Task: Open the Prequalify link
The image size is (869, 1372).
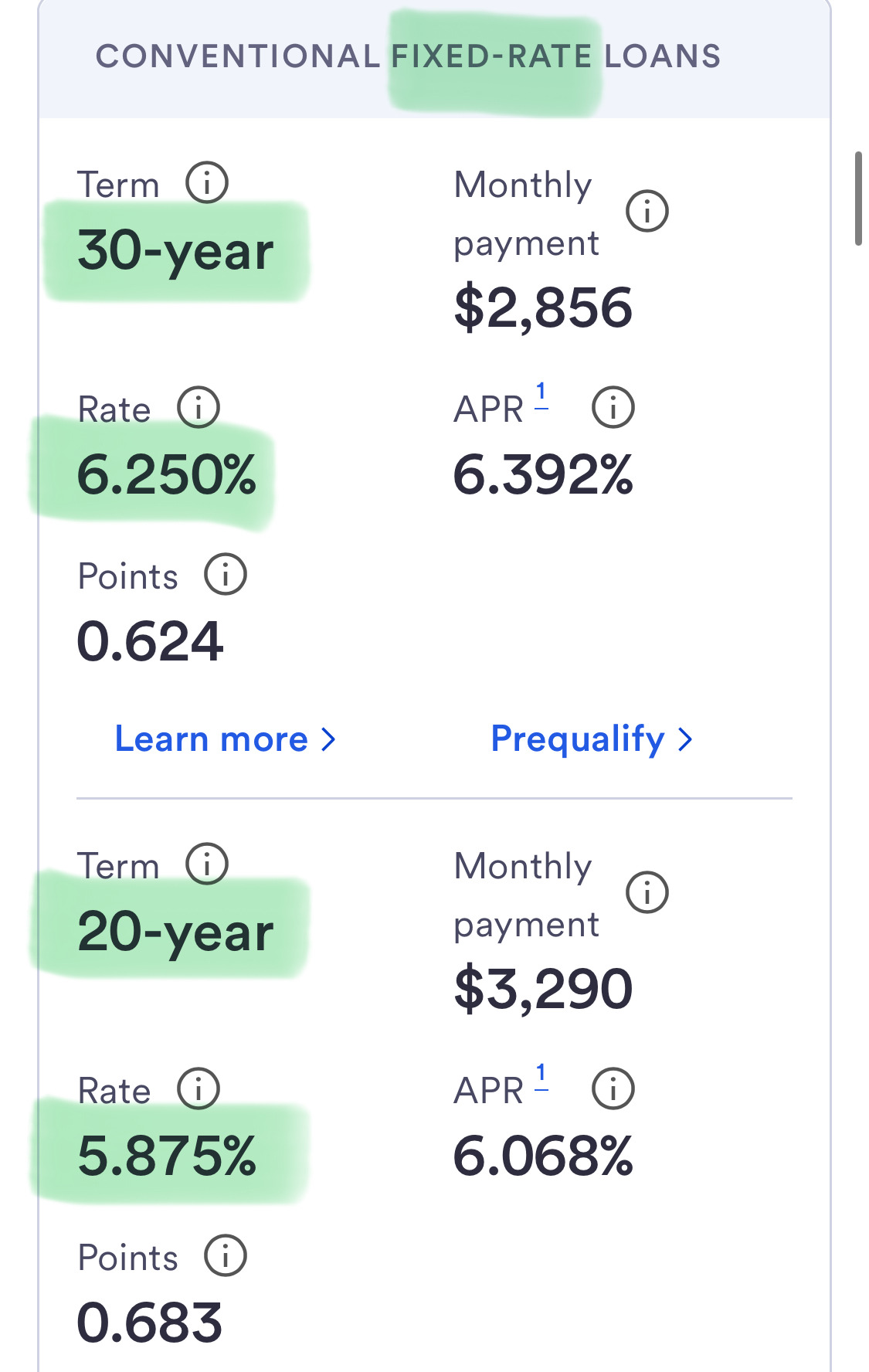Action: click(x=591, y=739)
